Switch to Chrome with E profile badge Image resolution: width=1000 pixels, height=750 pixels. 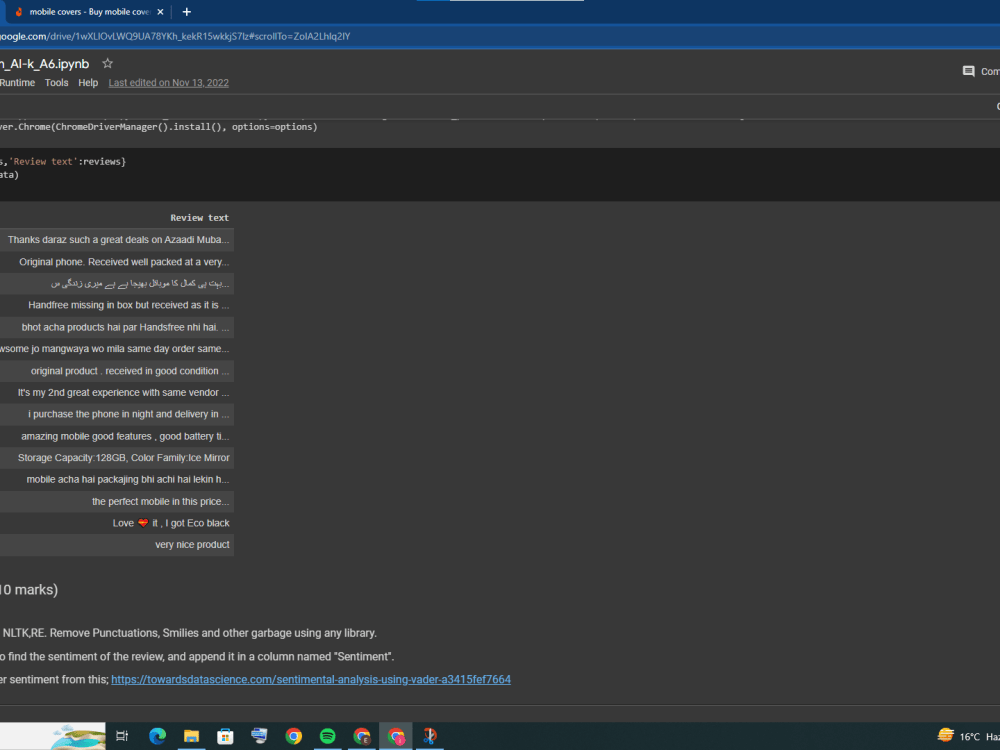362,736
